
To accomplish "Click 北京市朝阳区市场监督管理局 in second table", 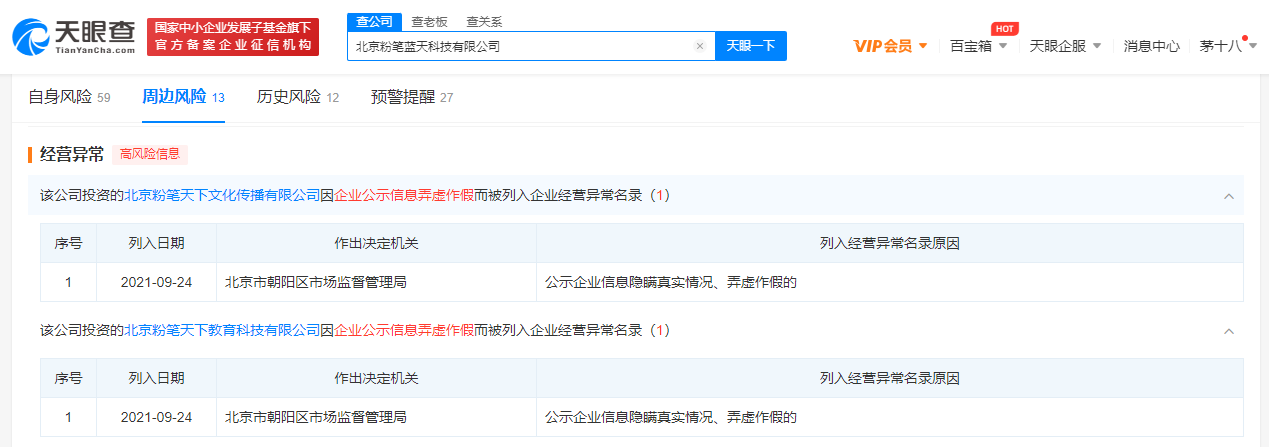I will (x=316, y=416).
